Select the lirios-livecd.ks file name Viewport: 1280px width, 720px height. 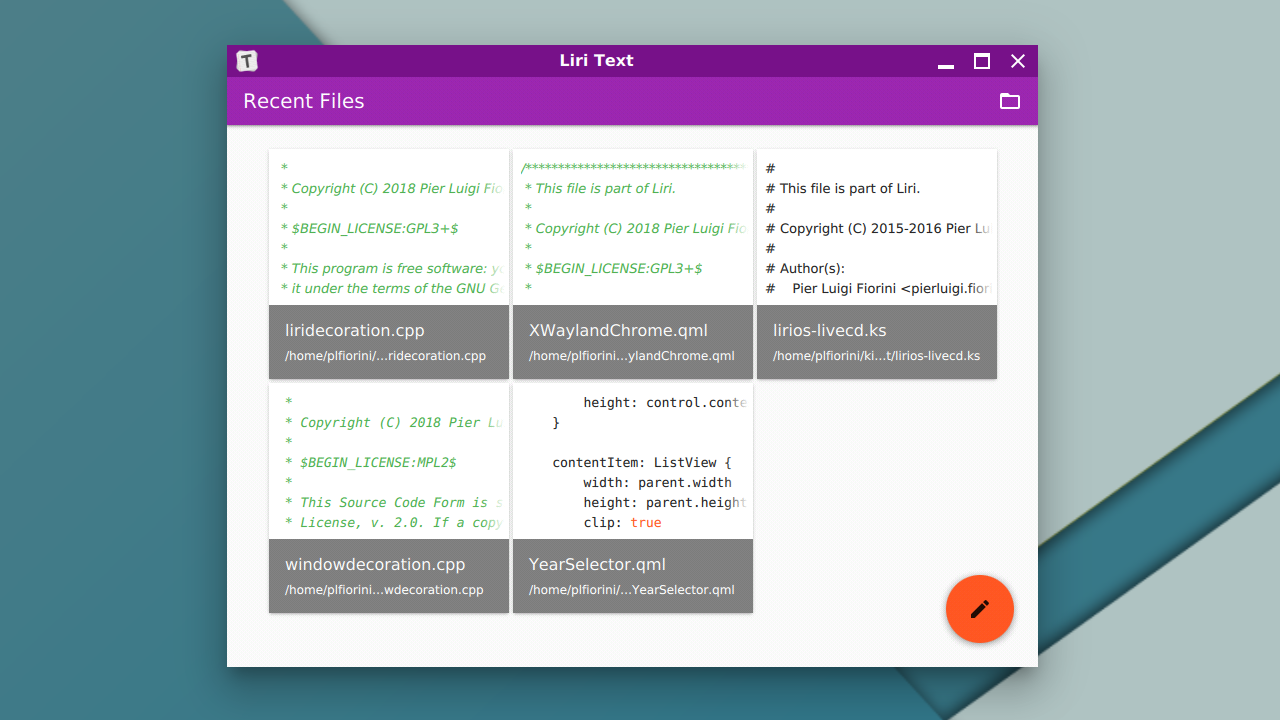tap(830, 330)
